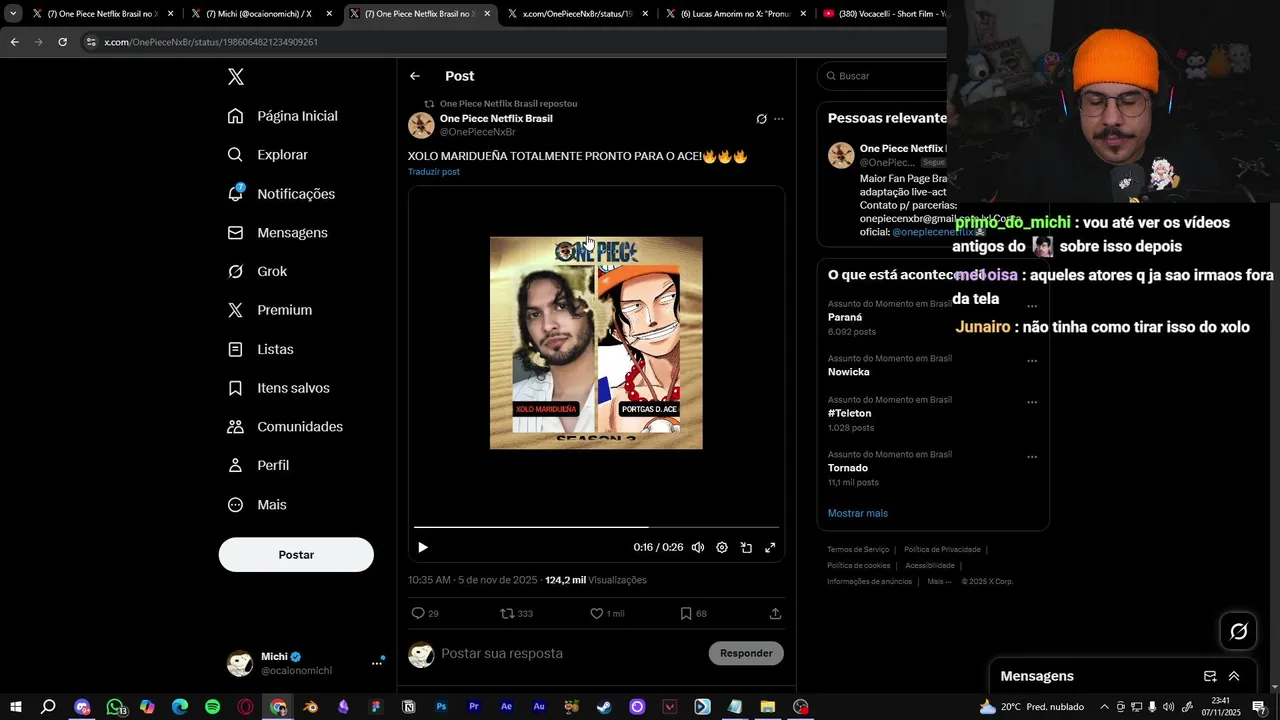1280x720 pixels.
Task: Open video settings gear
Action: click(722, 548)
